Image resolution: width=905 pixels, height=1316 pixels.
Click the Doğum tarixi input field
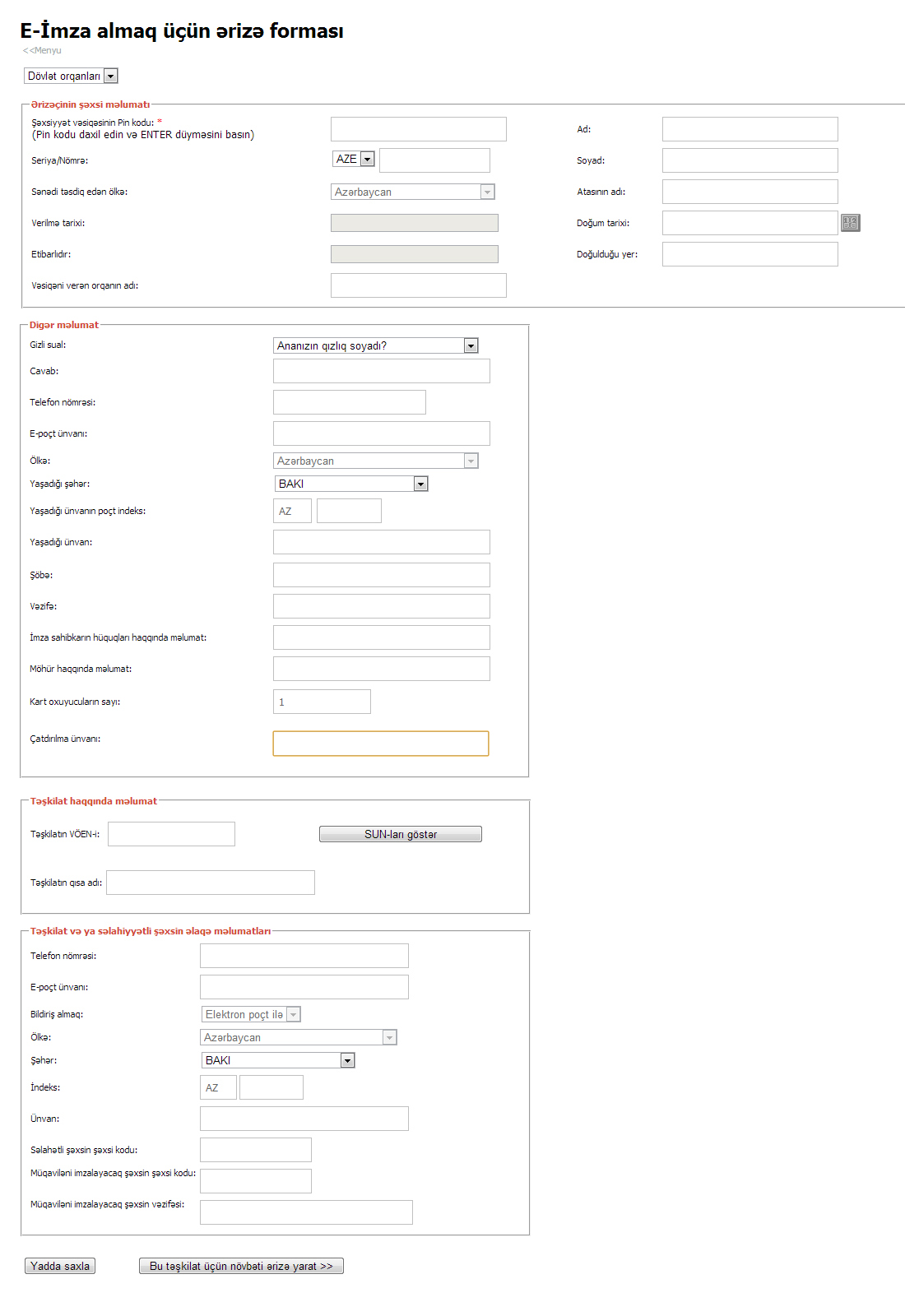tap(750, 223)
